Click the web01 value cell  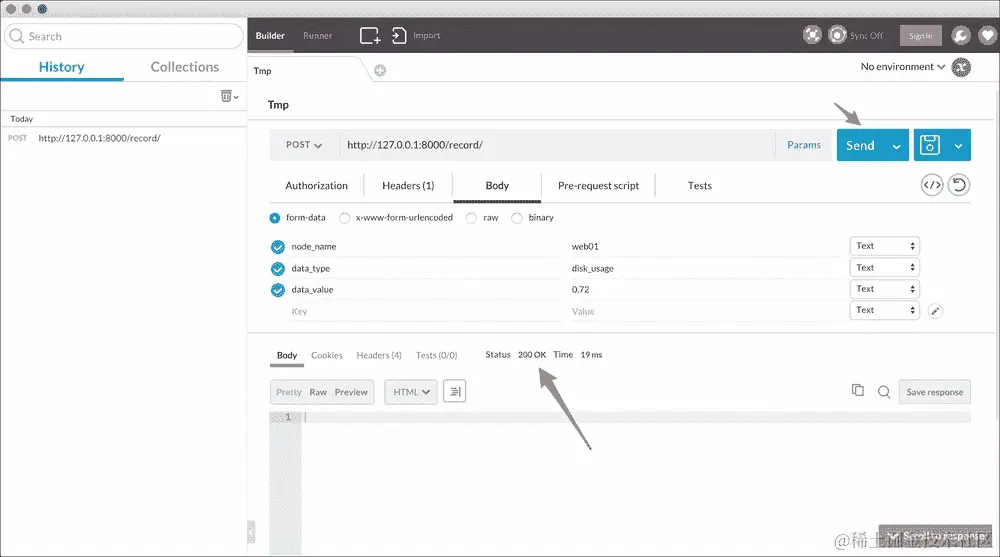pos(704,246)
